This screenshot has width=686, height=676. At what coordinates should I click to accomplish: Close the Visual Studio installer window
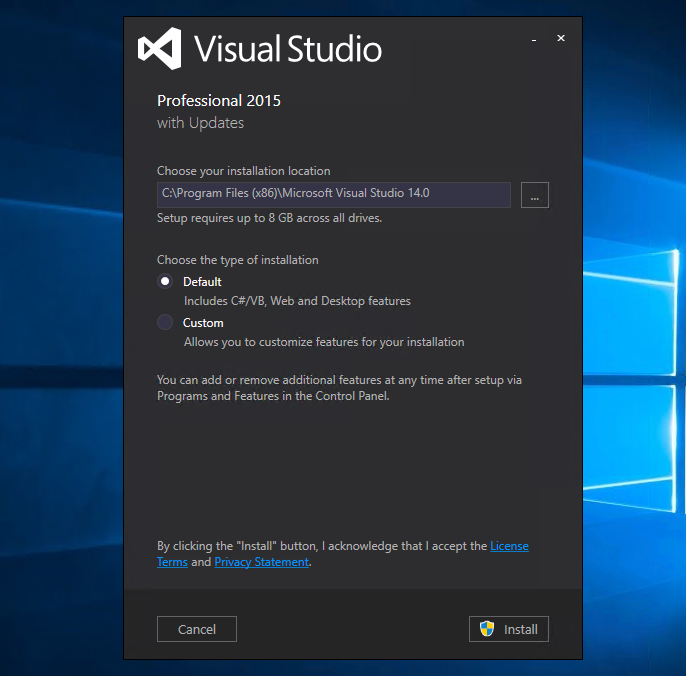point(561,39)
